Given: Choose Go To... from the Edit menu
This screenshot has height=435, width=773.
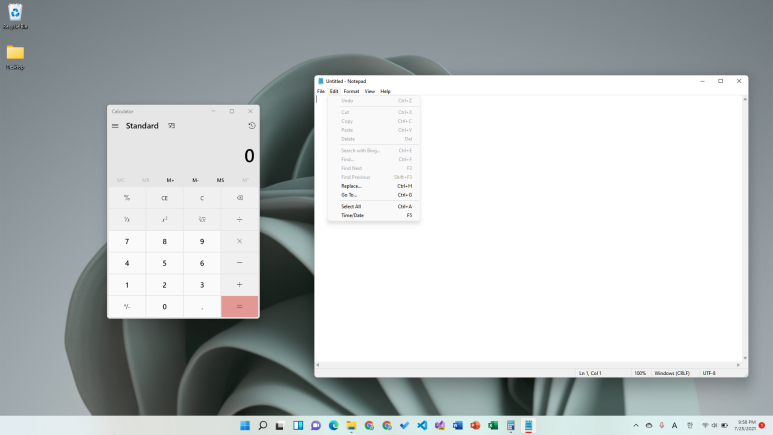Looking at the screenshot, I should (x=374, y=195).
